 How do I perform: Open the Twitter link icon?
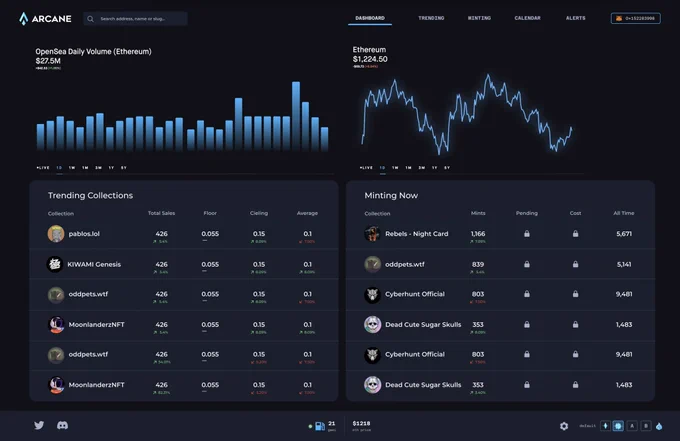point(39,425)
